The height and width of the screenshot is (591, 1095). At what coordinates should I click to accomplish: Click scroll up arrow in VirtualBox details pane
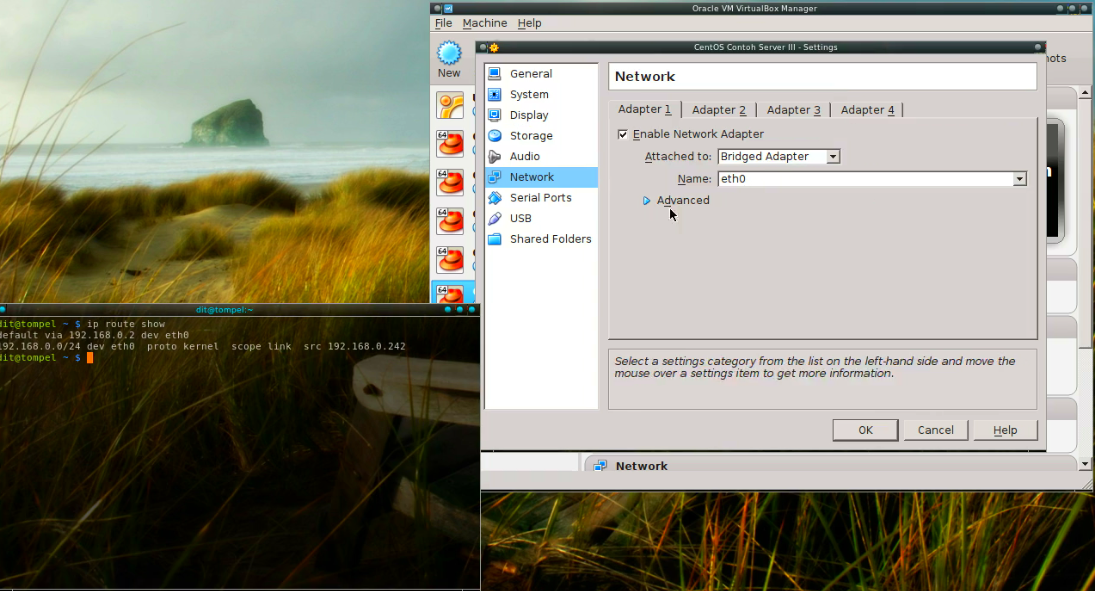pos(1085,92)
